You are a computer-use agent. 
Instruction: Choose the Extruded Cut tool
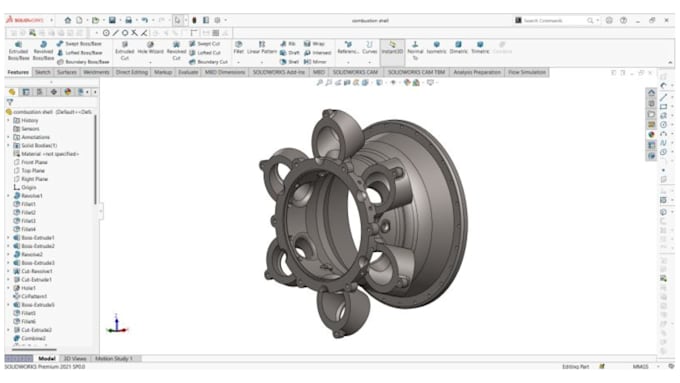pyautogui.click(x=124, y=51)
